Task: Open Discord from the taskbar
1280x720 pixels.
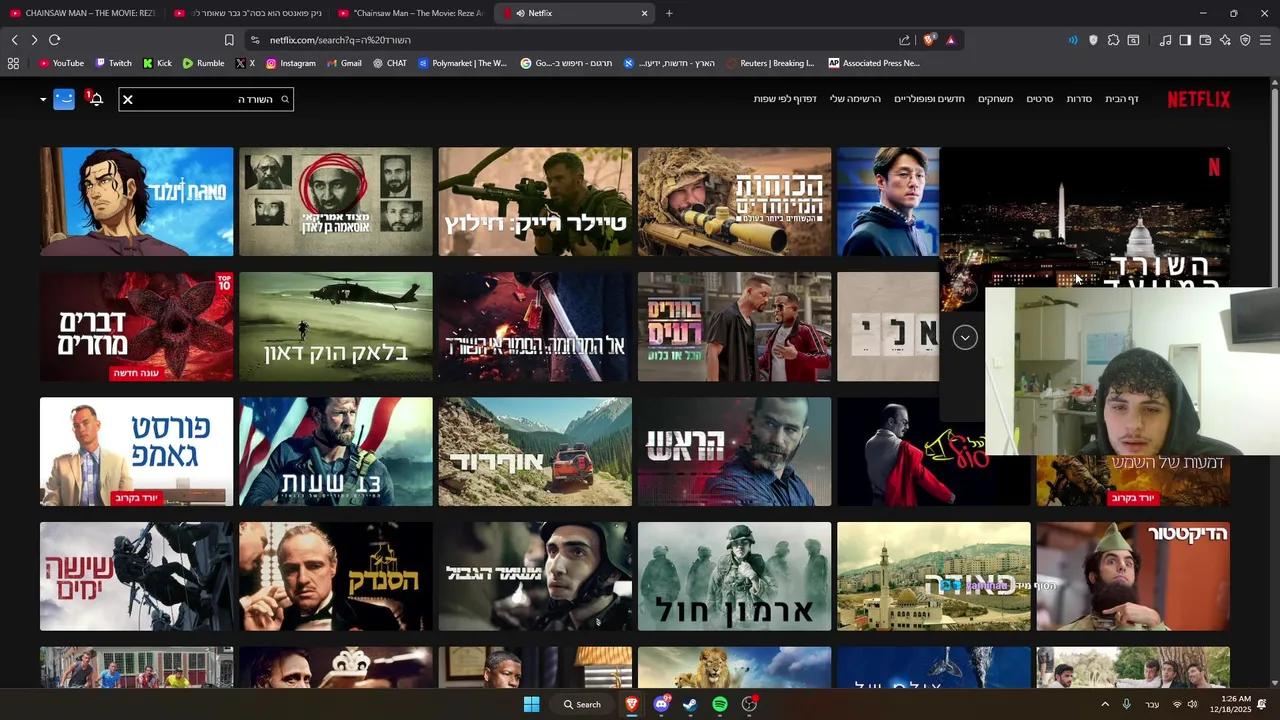Action: (661, 704)
